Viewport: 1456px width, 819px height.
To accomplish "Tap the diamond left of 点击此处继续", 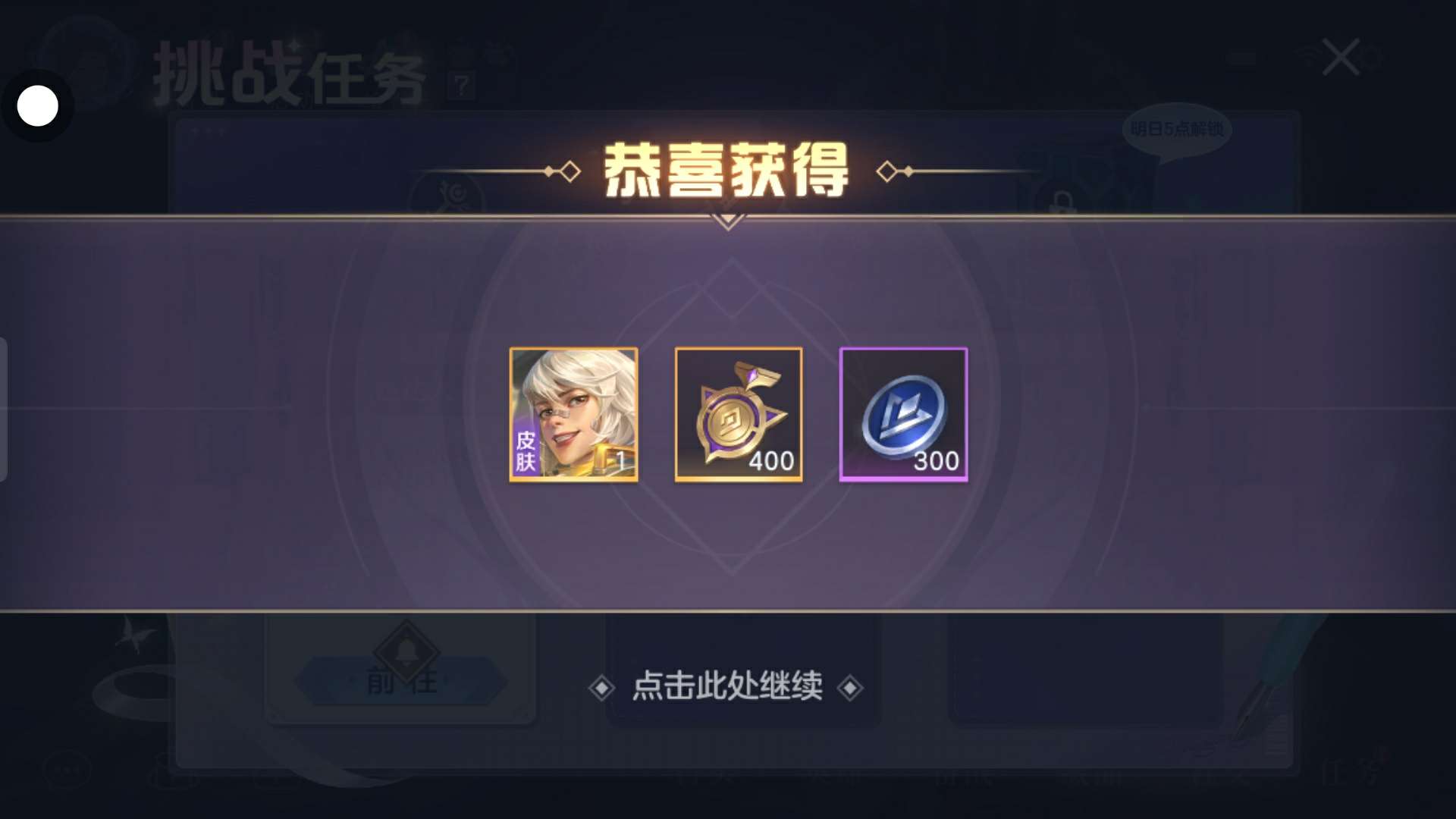I will 601,688.
